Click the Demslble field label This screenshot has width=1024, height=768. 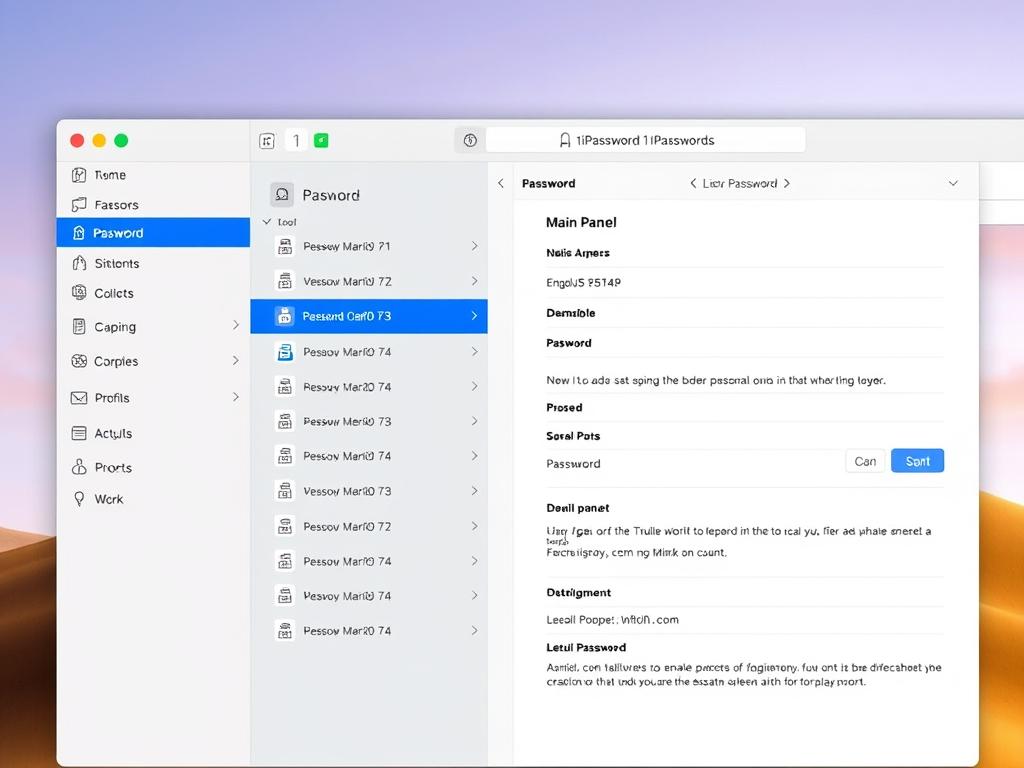point(571,313)
